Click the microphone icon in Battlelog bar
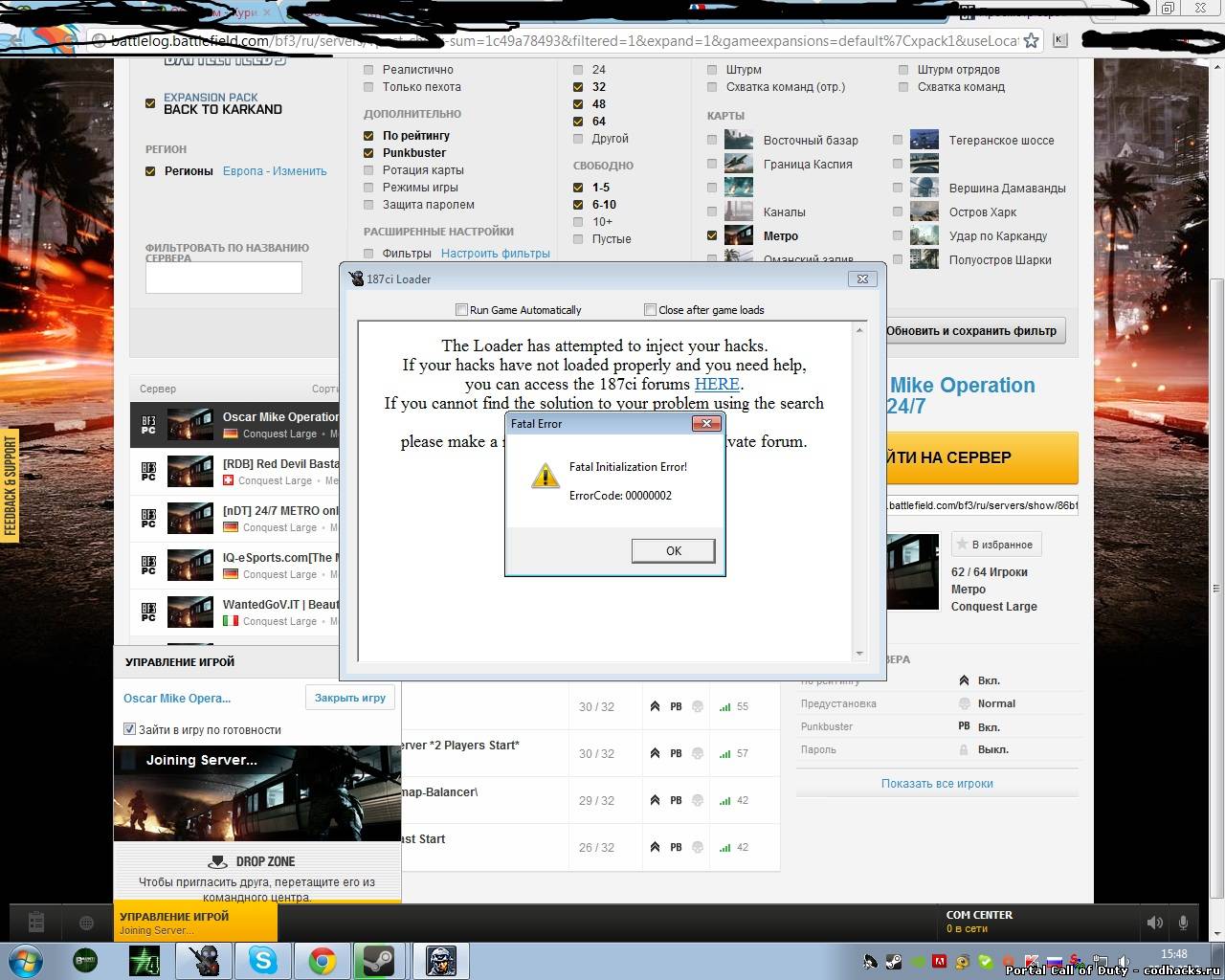Viewport: 1225px width, 980px height. tap(1184, 923)
